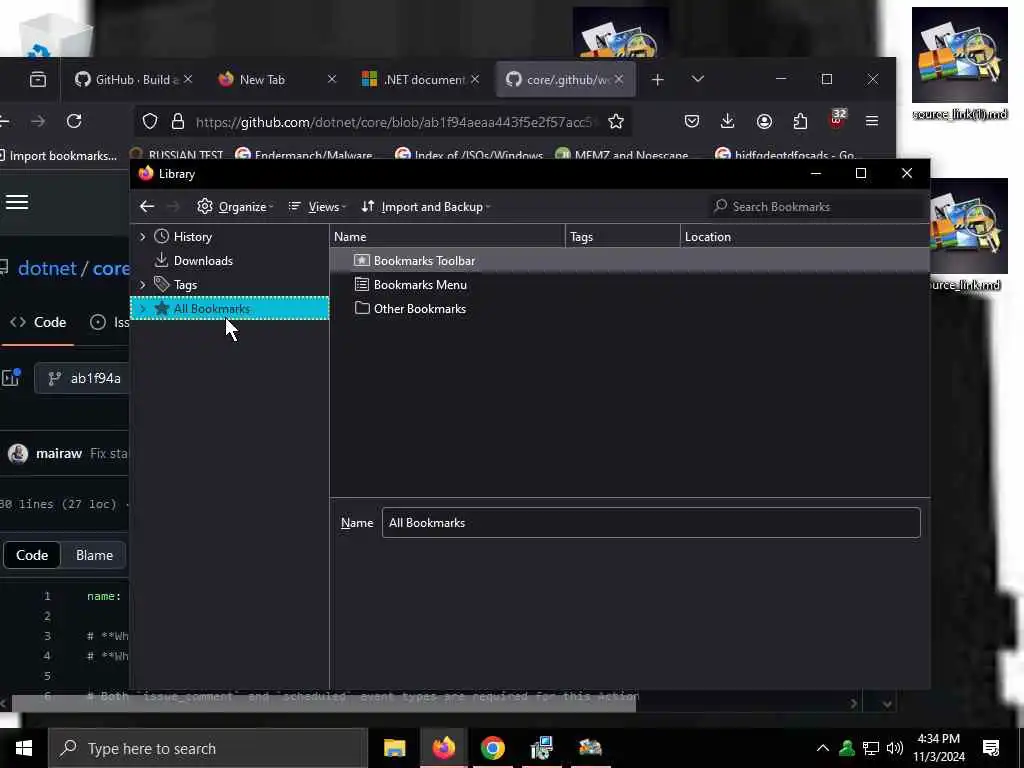The width and height of the screenshot is (1024, 768).
Task: Click the uBlock extension icon with badge 32
Action: pyautogui.click(x=837, y=120)
